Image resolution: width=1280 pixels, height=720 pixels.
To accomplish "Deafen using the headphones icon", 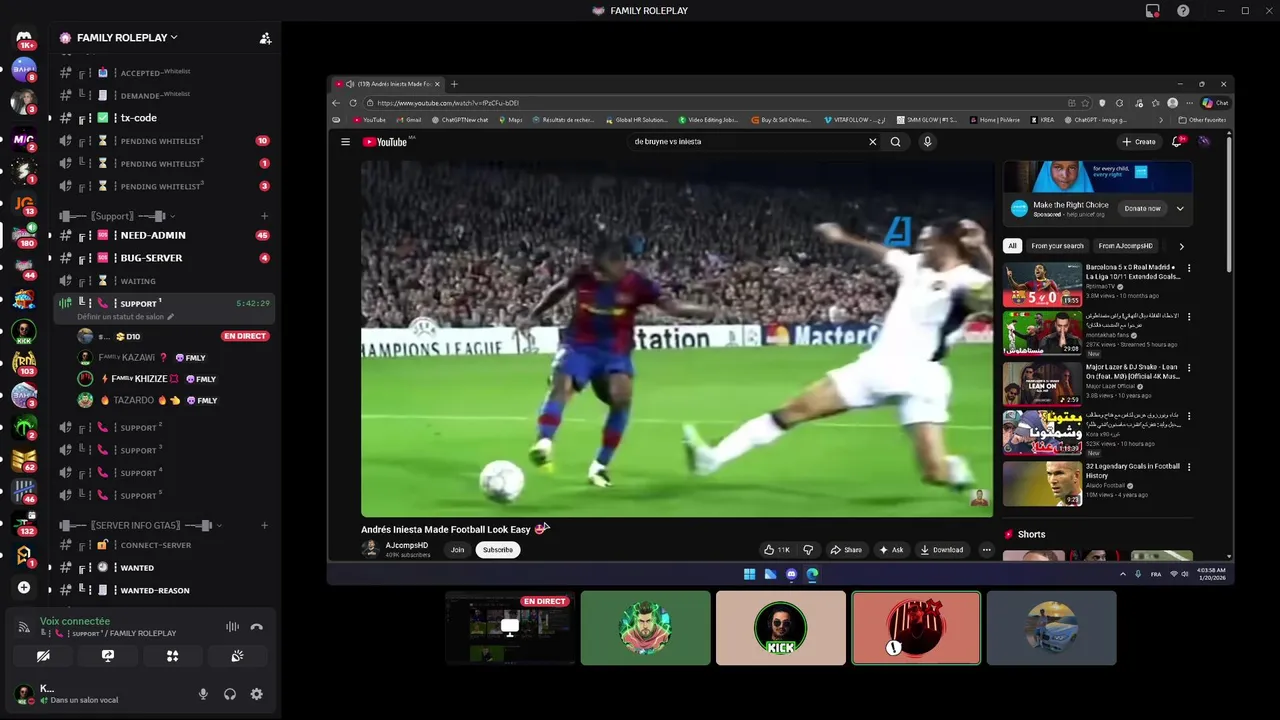I will [230, 694].
